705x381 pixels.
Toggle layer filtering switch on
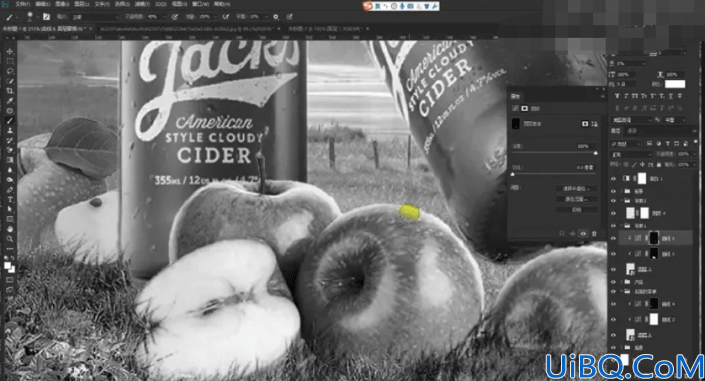(x=695, y=143)
